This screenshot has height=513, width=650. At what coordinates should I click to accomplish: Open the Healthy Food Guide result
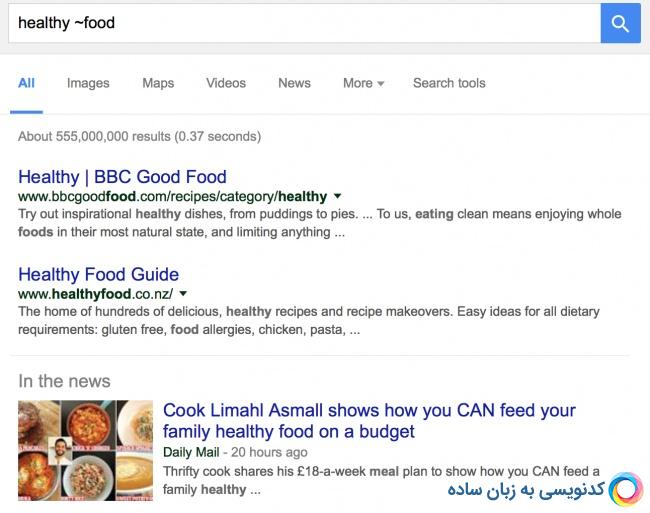(x=98, y=275)
